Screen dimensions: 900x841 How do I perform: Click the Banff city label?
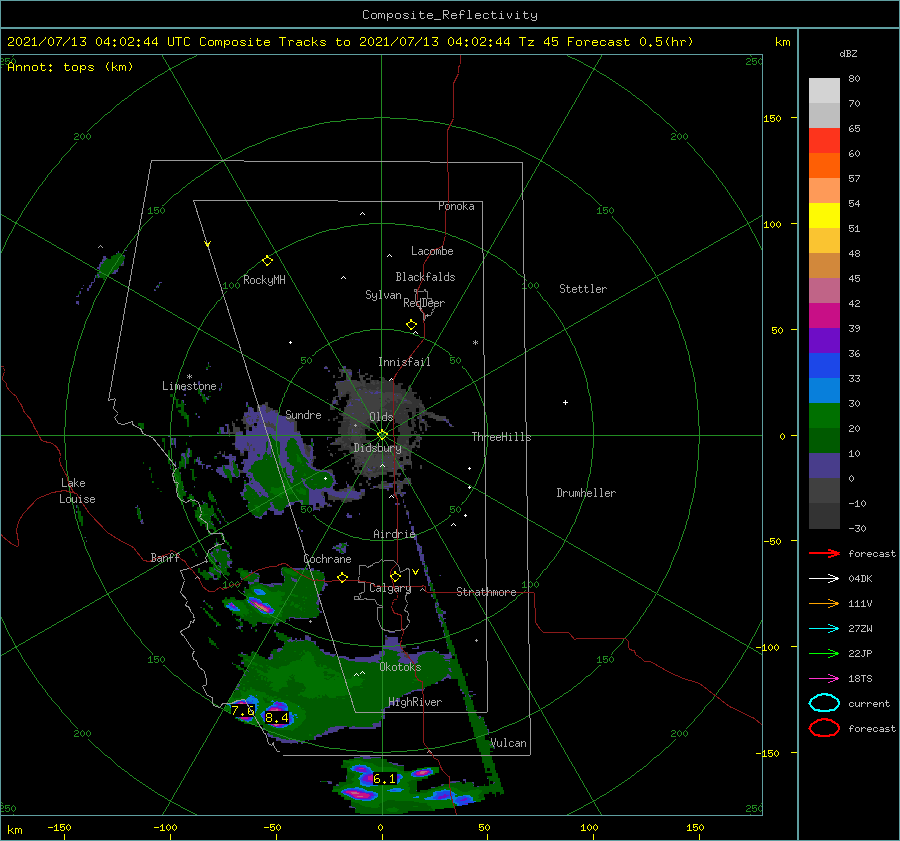(165, 557)
